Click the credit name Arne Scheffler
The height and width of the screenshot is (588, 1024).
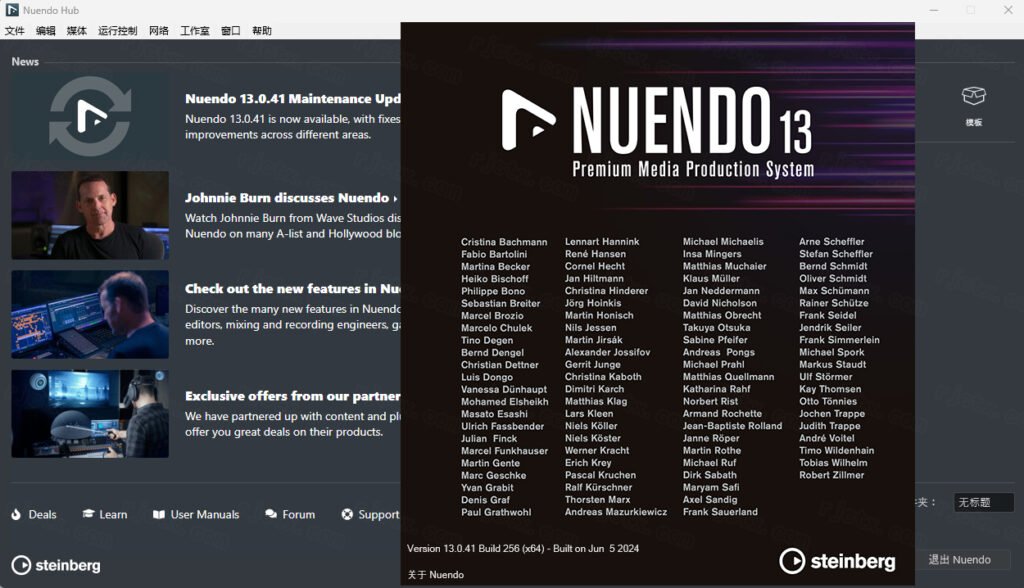pos(831,242)
